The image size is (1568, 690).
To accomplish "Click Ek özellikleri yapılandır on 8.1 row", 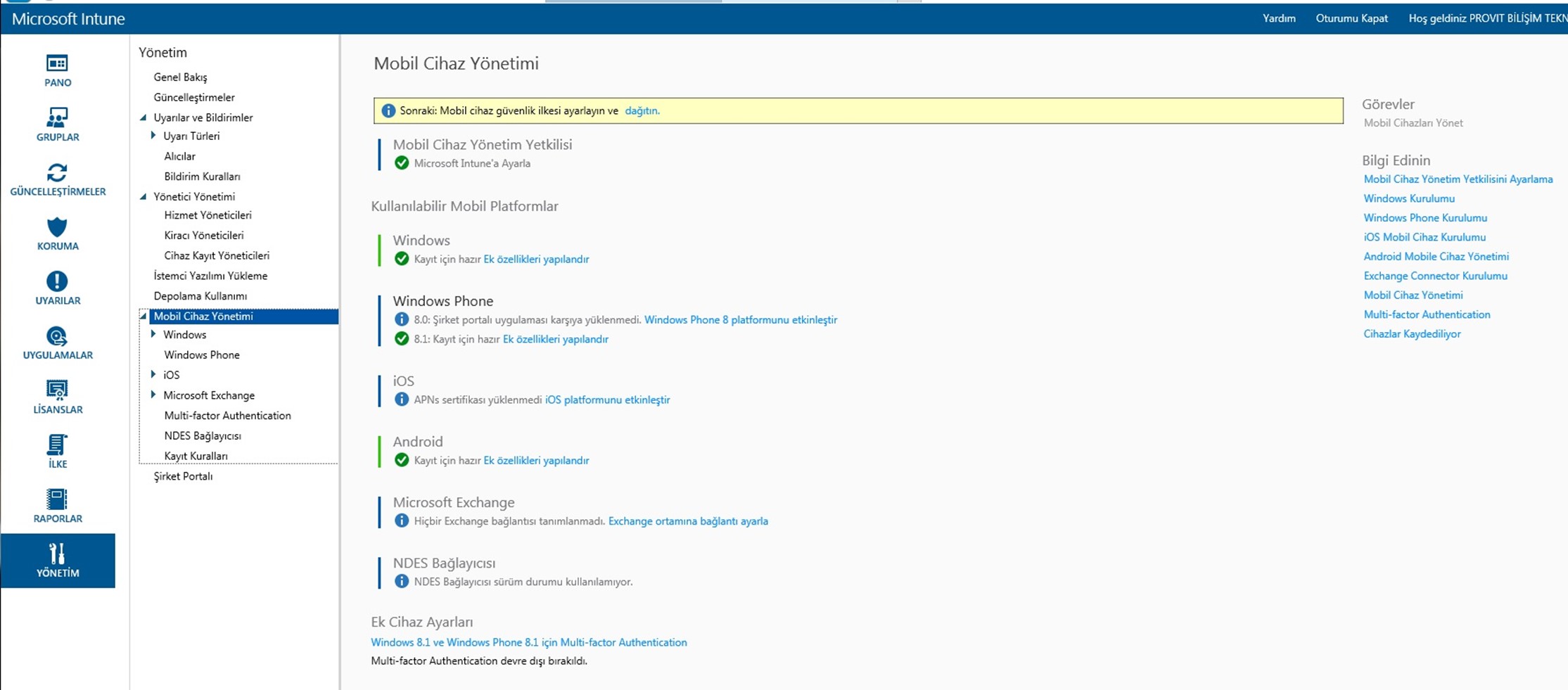I will 556,339.
